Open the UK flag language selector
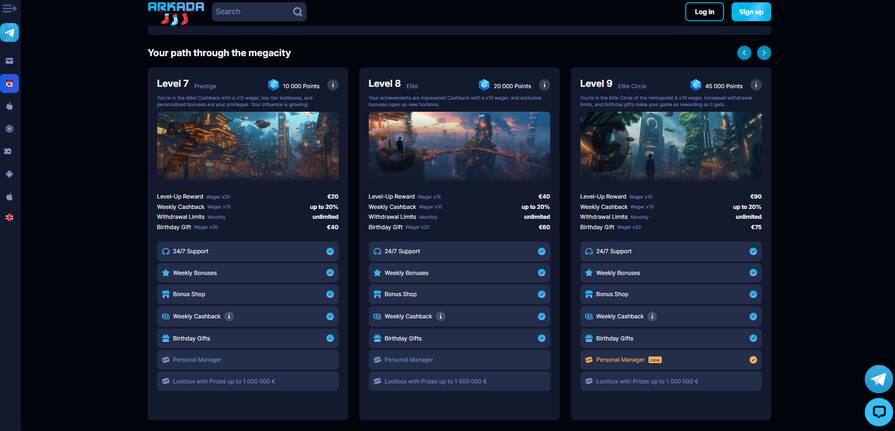 pyautogui.click(x=10, y=217)
